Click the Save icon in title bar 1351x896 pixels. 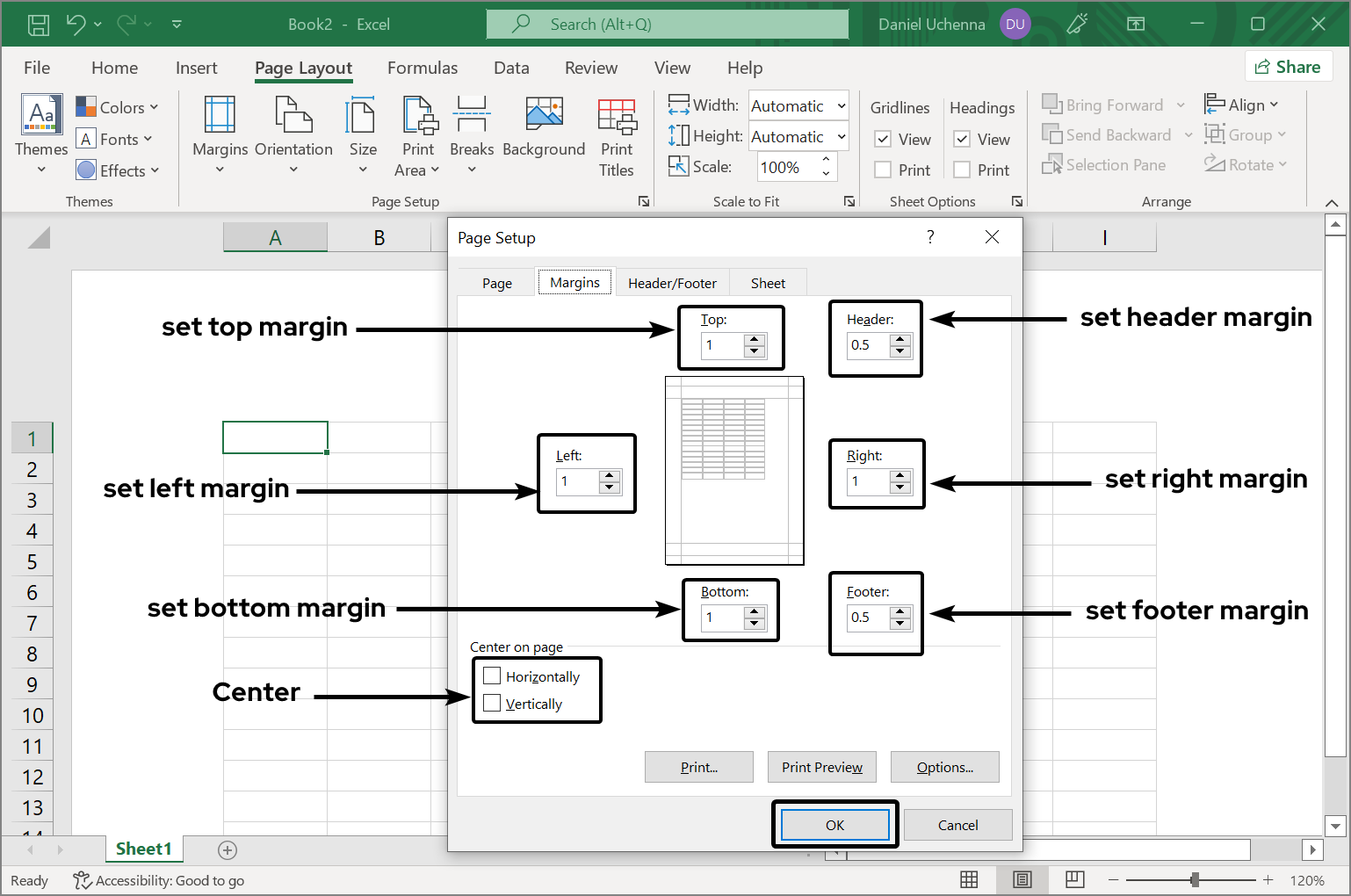pyautogui.click(x=39, y=25)
